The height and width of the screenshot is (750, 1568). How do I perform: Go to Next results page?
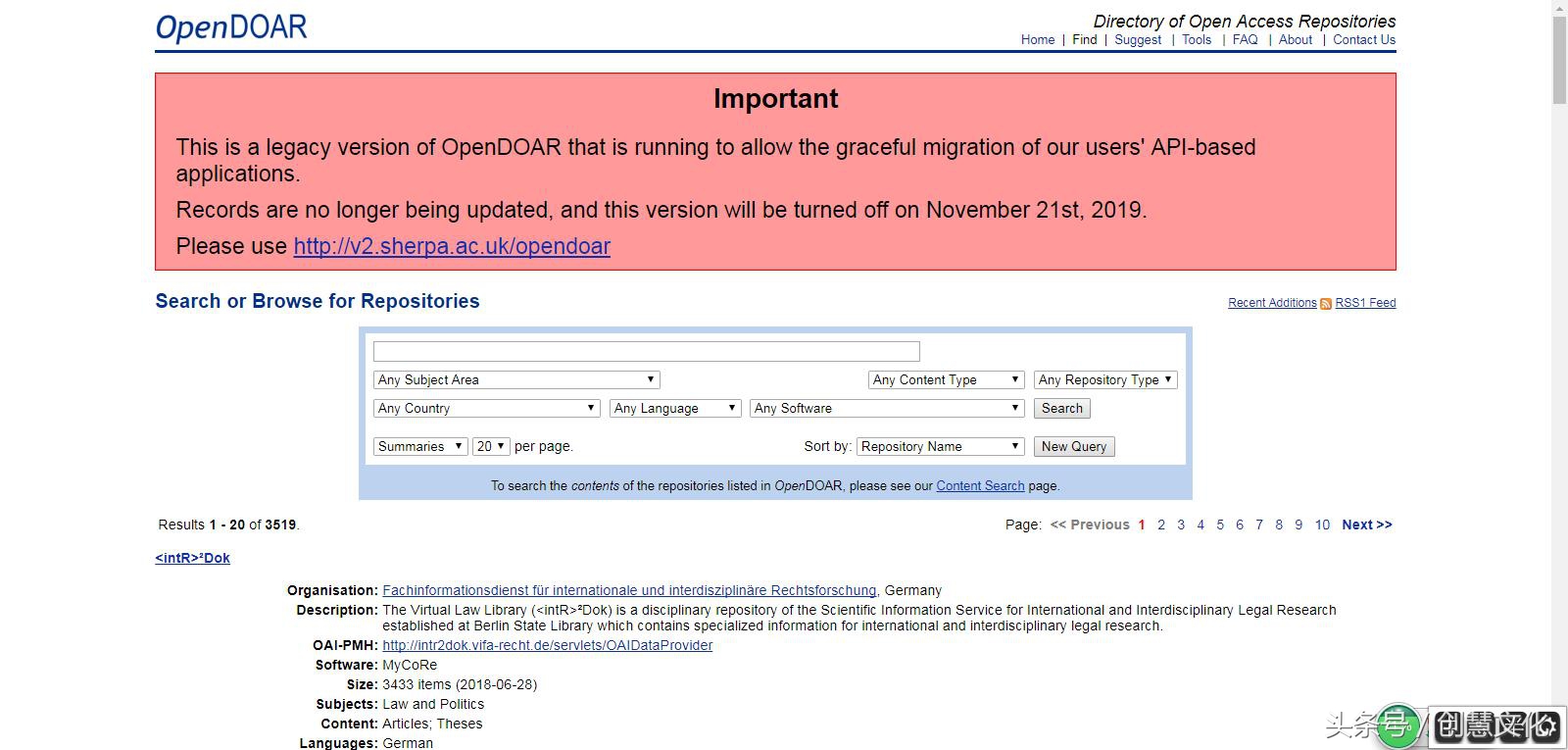point(1366,525)
